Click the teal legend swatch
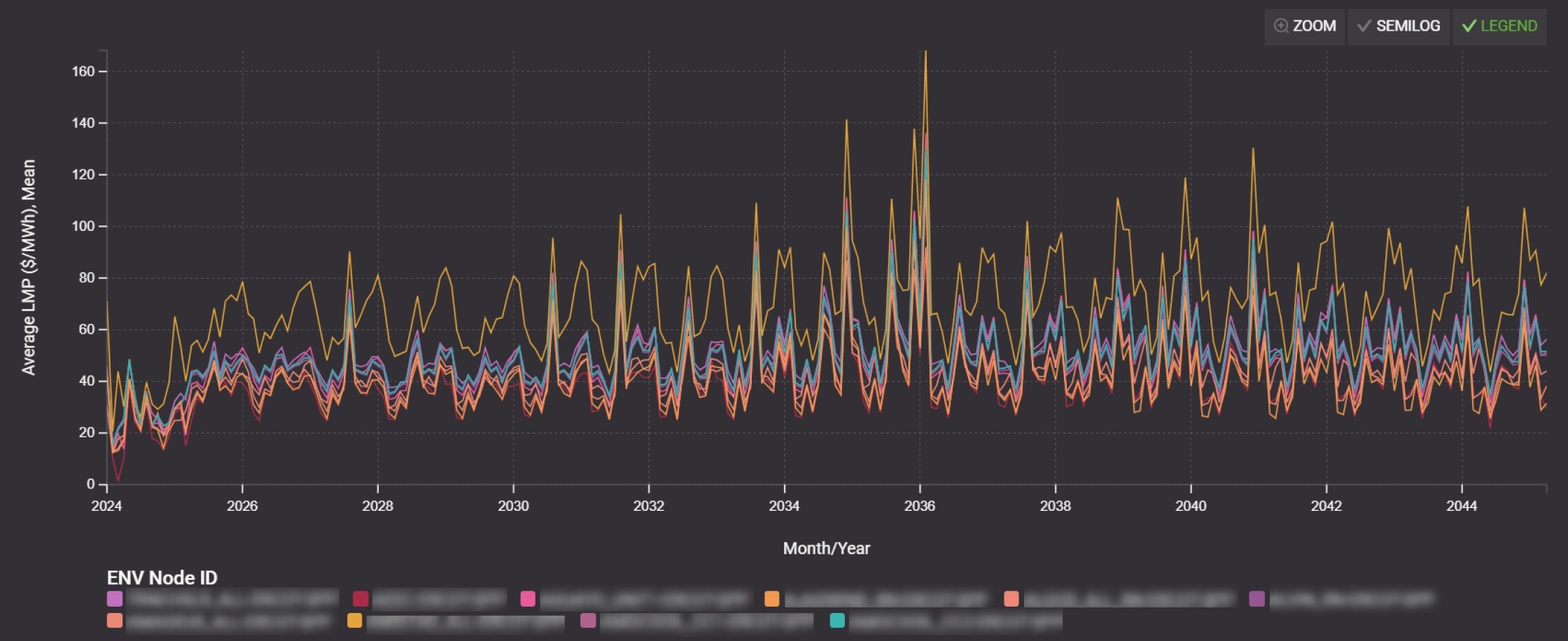The height and width of the screenshot is (641, 1568). (x=837, y=620)
